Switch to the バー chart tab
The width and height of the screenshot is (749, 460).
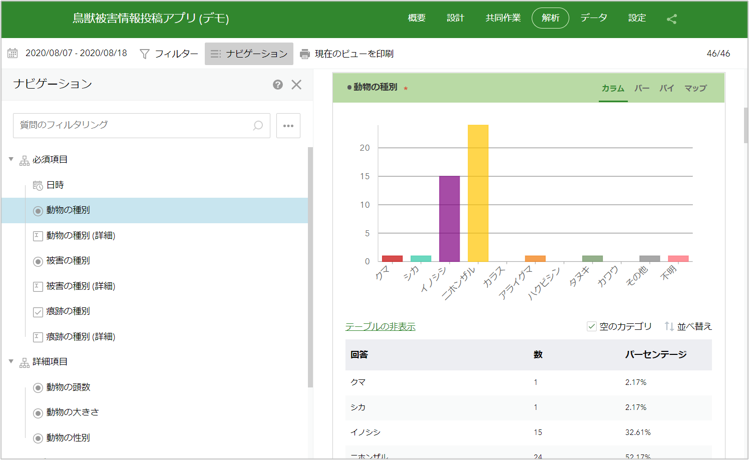(642, 89)
